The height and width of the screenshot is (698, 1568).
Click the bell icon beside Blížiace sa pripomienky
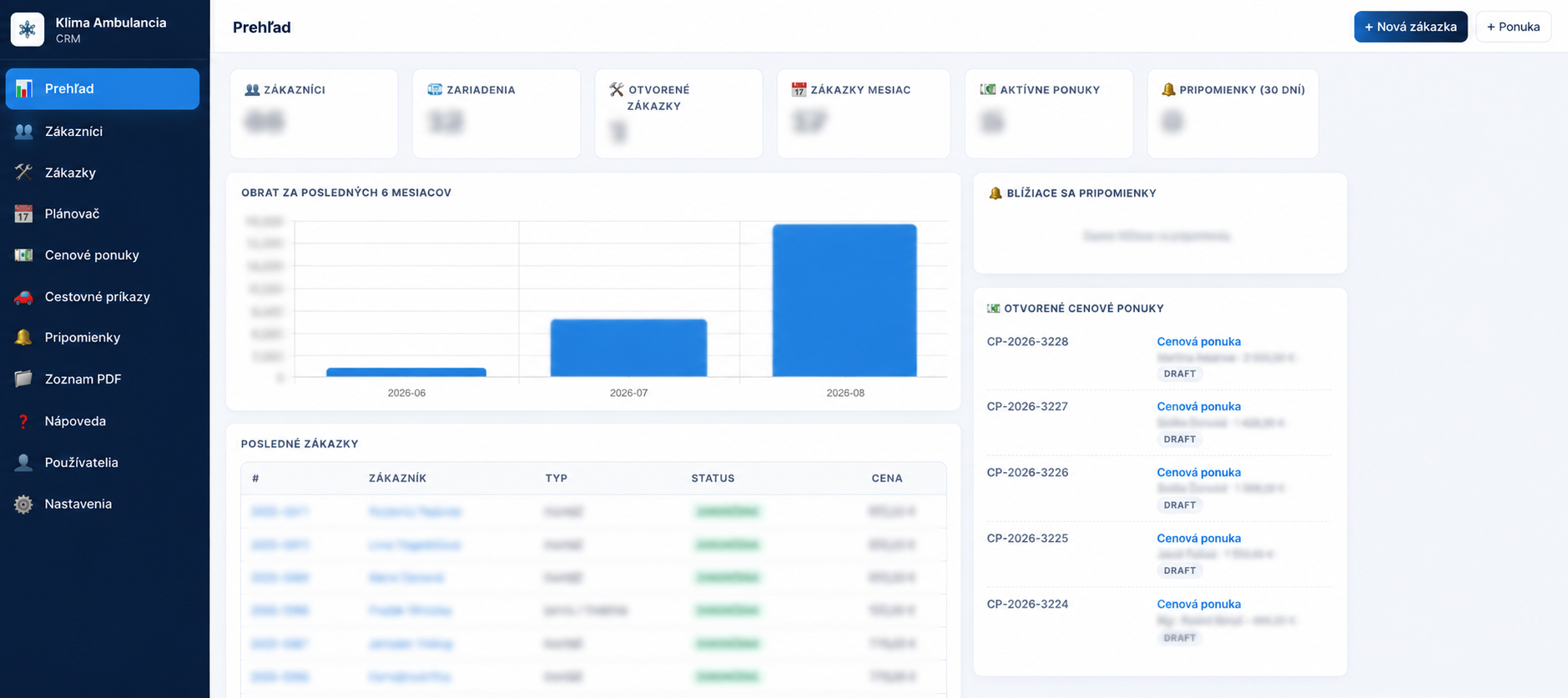(x=995, y=193)
